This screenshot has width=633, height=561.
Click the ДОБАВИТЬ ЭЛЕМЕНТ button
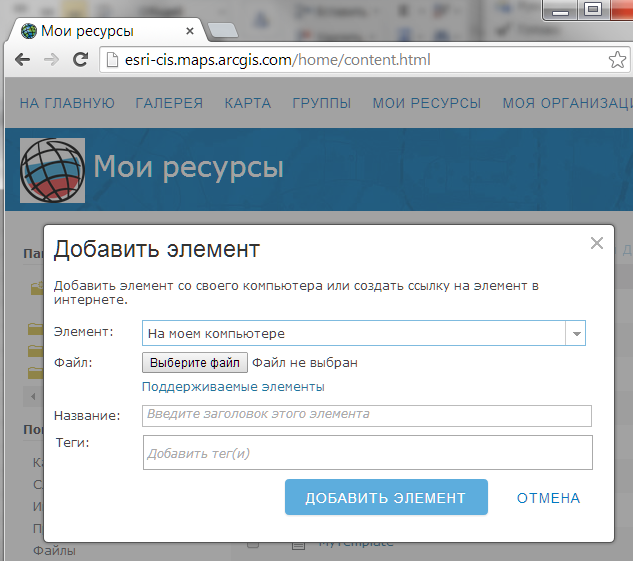click(x=385, y=498)
